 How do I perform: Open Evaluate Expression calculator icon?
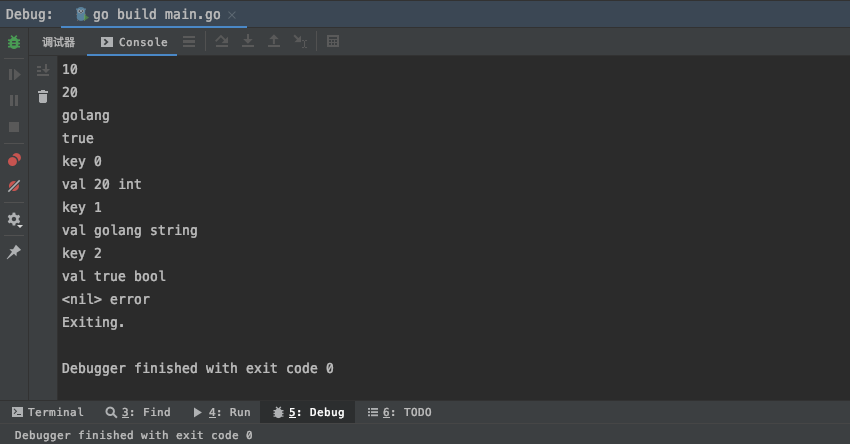(333, 42)
